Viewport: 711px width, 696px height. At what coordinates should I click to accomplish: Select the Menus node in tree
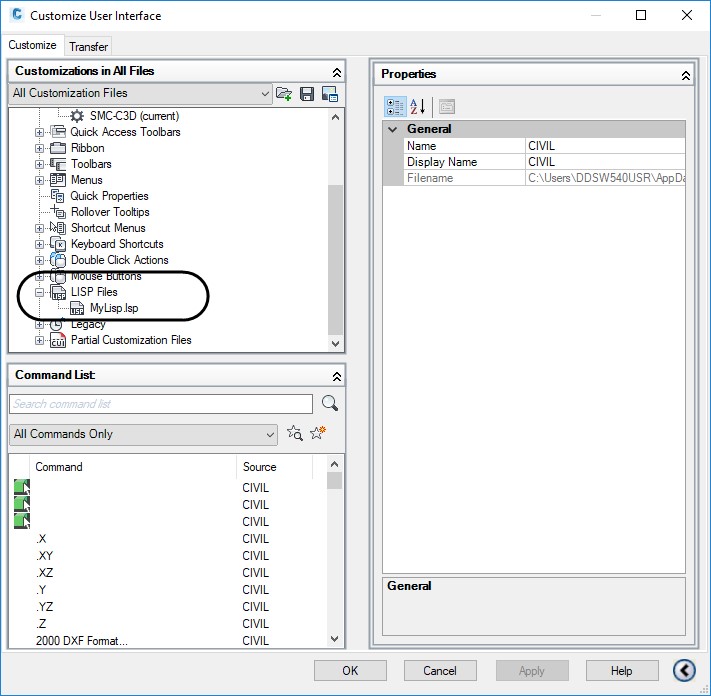tap(87, 180)
